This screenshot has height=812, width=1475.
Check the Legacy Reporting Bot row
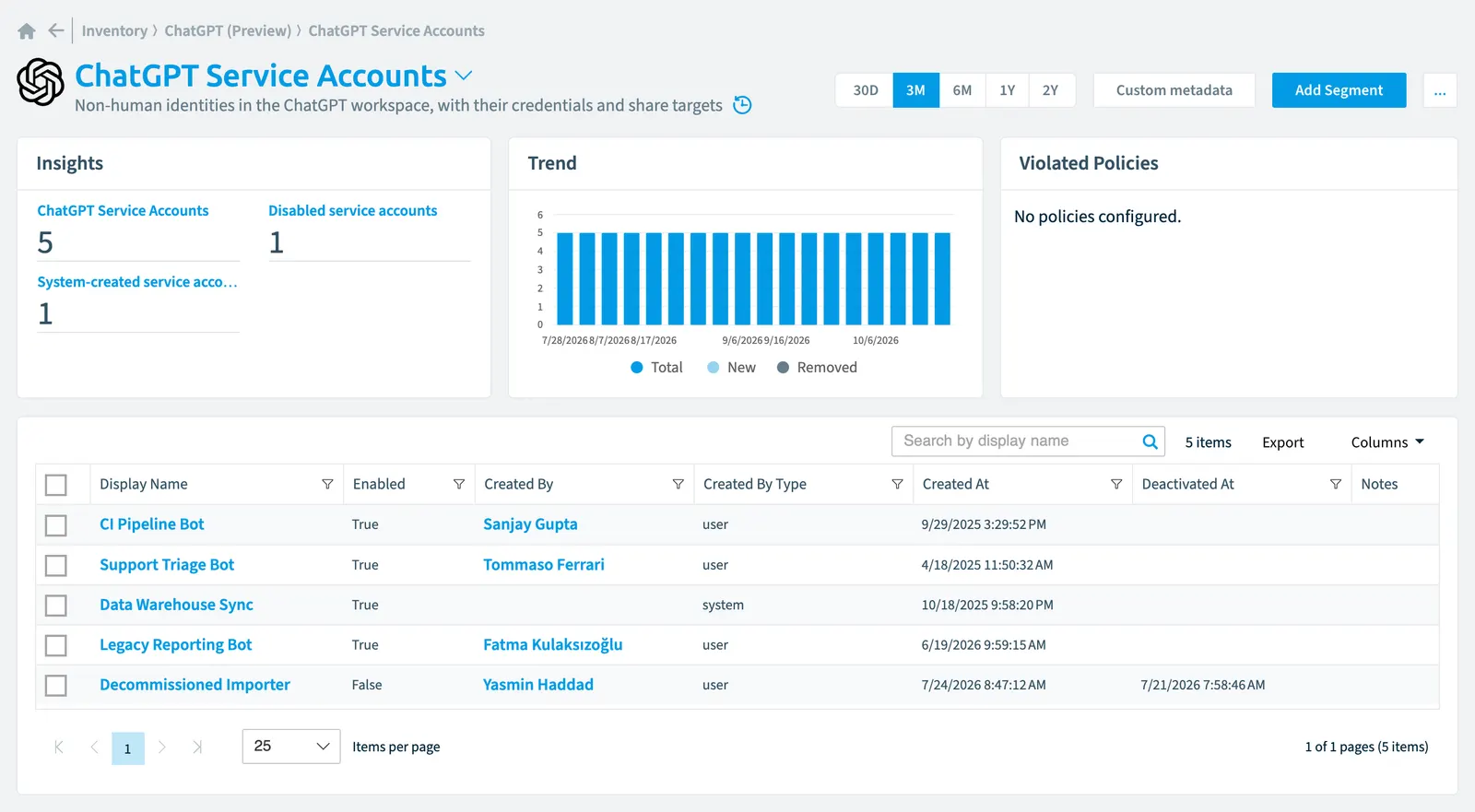56,645
